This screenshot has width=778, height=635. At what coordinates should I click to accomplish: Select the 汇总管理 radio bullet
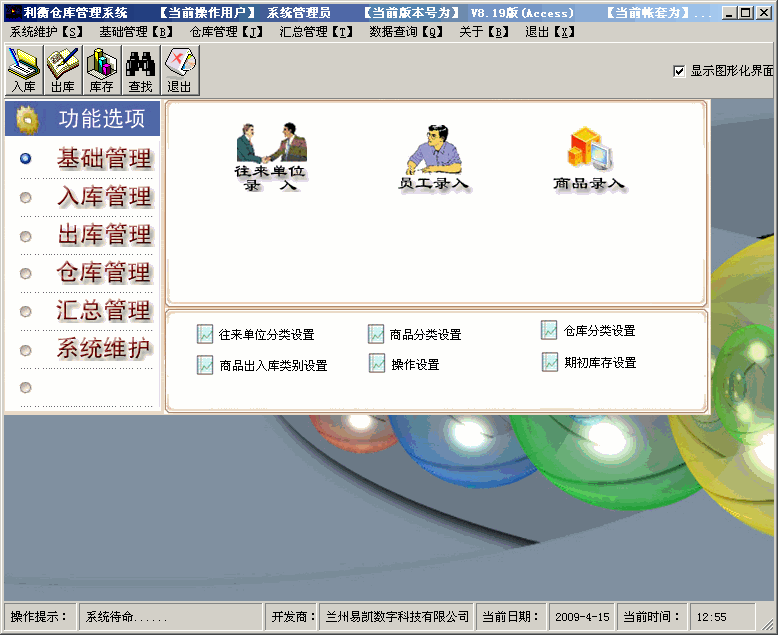point(25,311)
